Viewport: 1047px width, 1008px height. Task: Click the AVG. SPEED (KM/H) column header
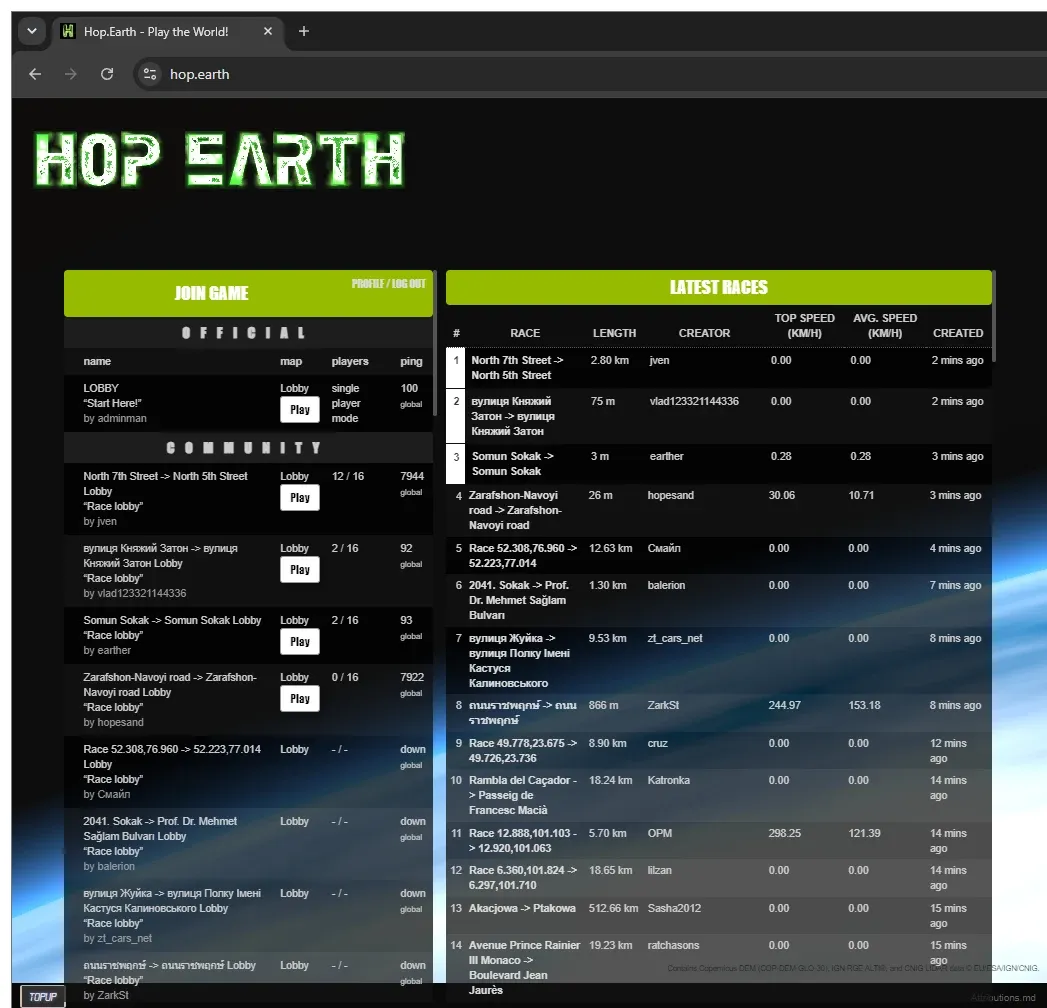tap(885, 326)
